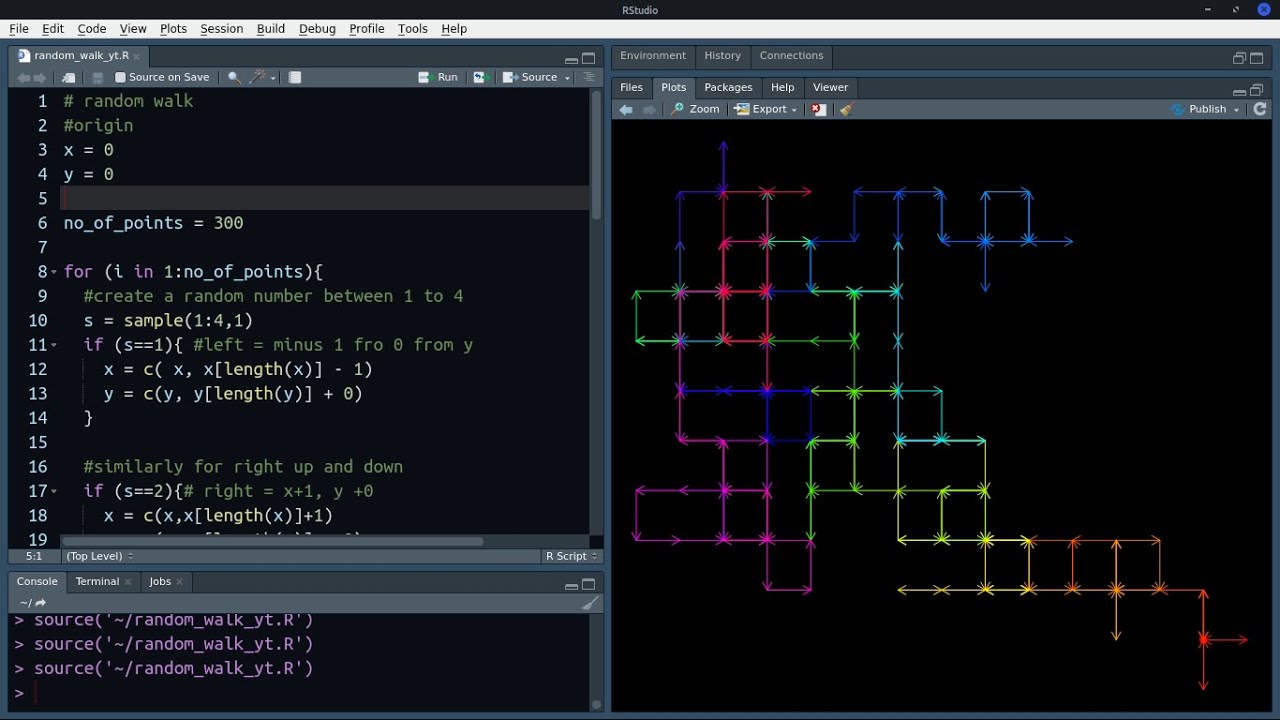The image size is (1280, 720).
Task: Open the Debug menu
Action: pyautogui.click(x=317, y=29)
